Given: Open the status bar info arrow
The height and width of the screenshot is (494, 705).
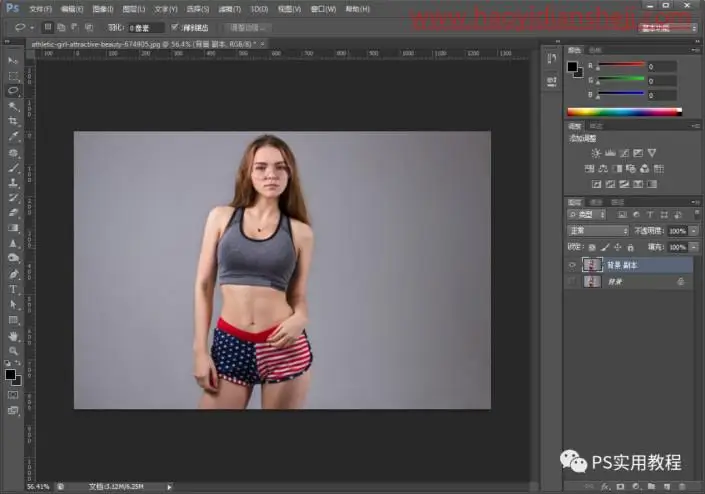Looking at the screenshot, I should click(x=170, y=486).
